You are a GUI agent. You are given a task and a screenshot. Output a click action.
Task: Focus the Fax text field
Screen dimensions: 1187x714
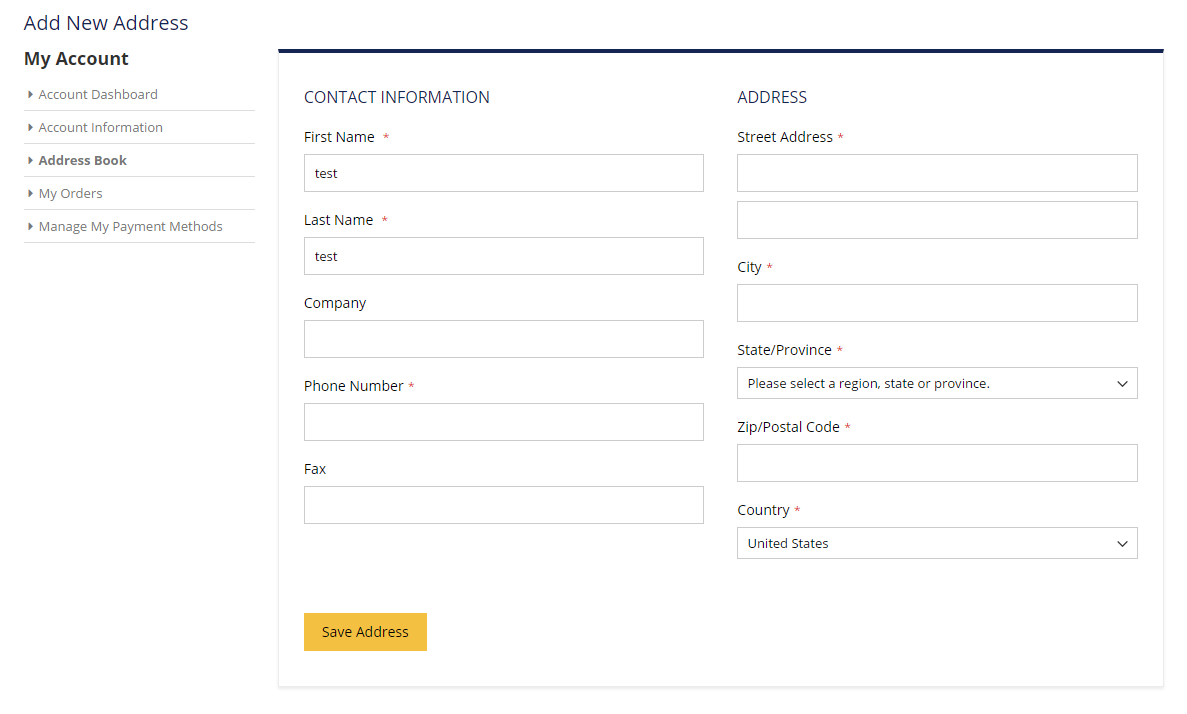(x=503, y=505)
